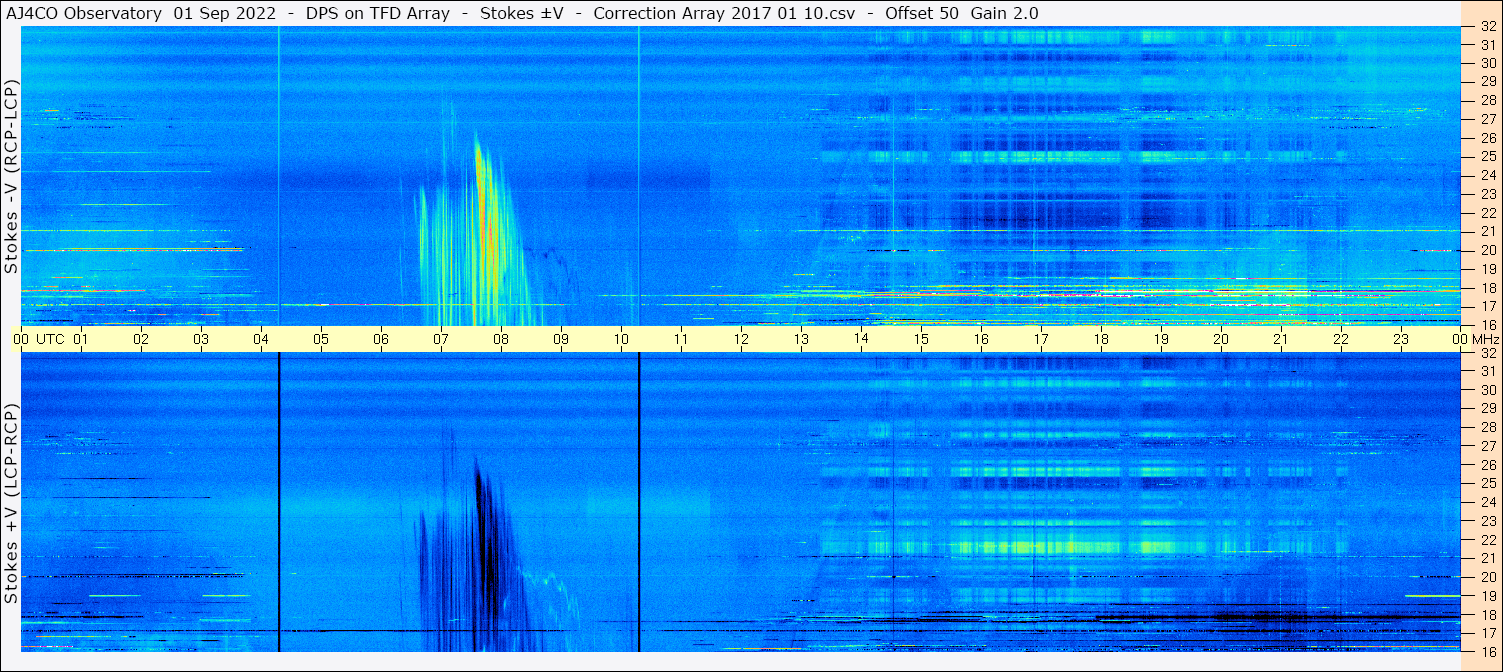Select the 10 hour tick on time axis

pyautogui.click(x=621, y=339)
